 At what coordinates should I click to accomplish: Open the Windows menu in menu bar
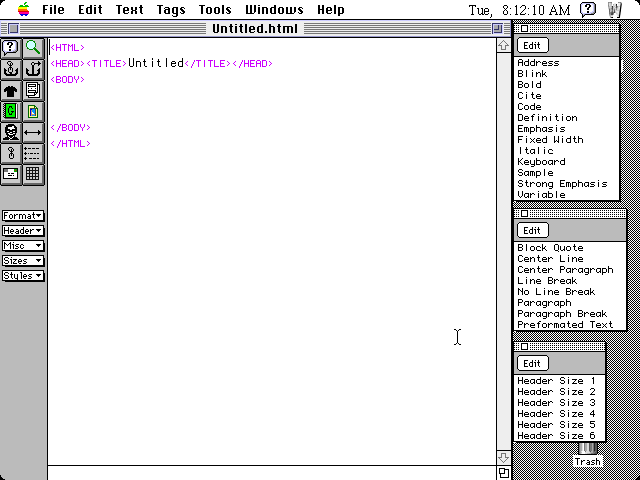tap(274, 10)
